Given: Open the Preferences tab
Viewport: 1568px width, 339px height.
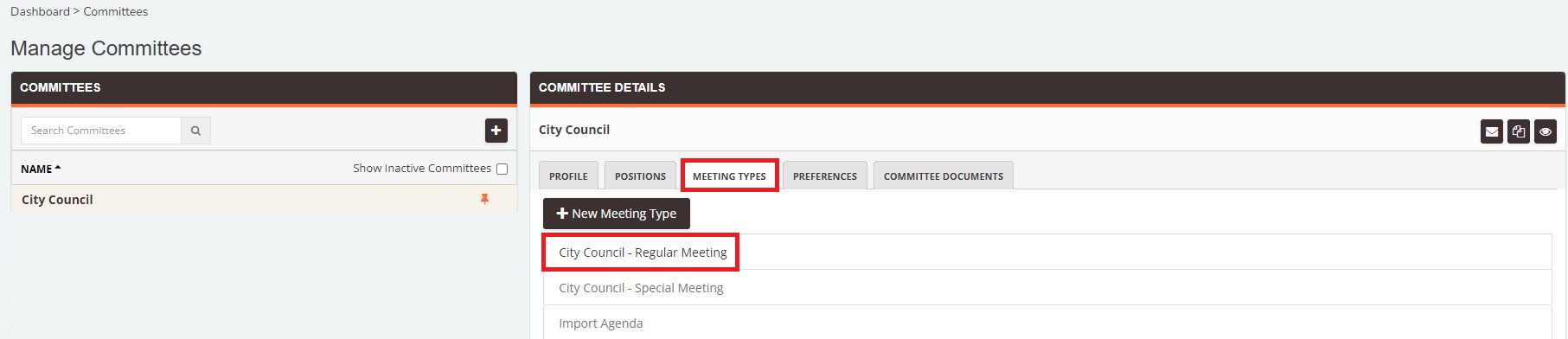Looking at the screenshot, I should [825, 176].
